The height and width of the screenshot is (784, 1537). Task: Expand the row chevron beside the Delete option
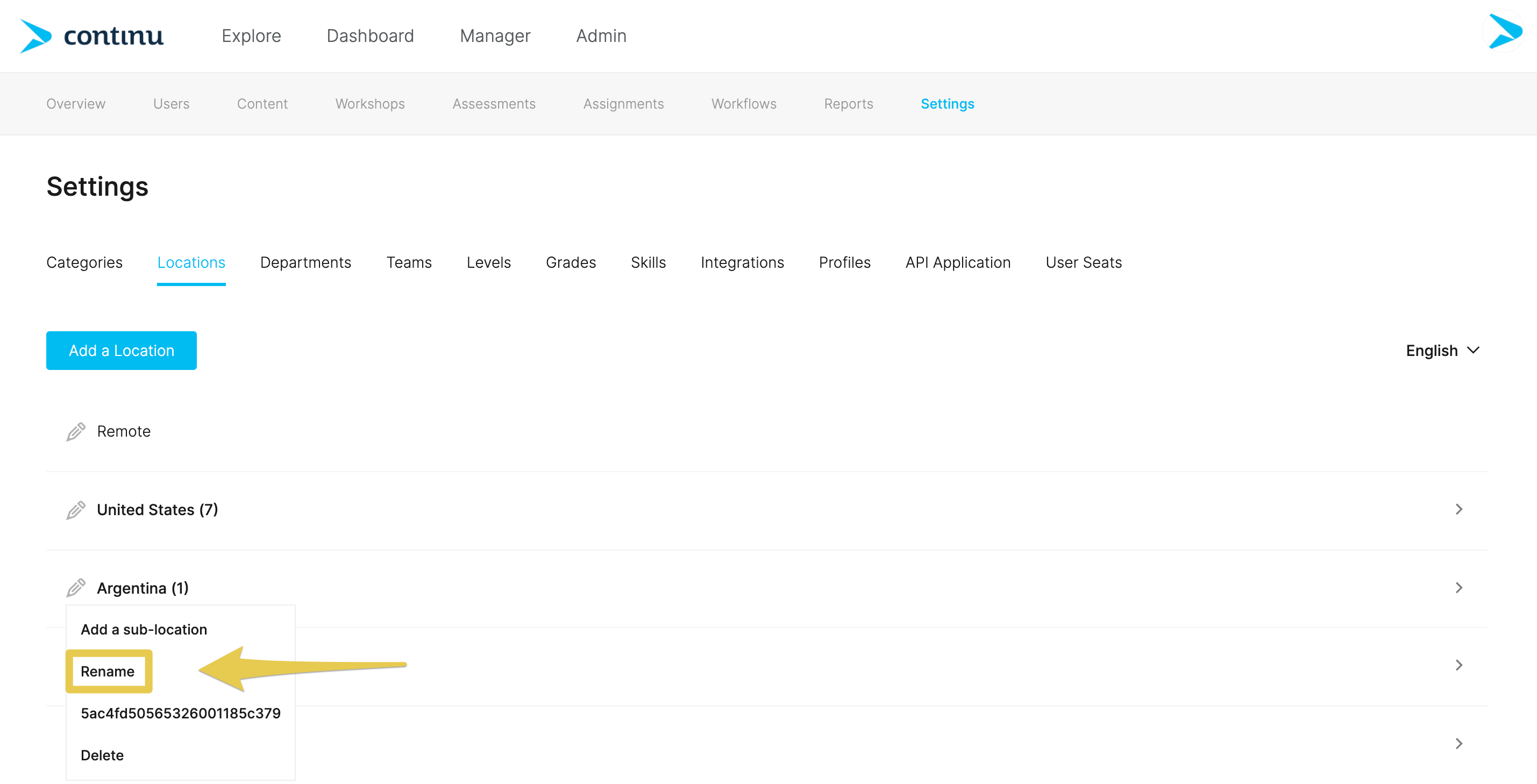[x=1458, y=744]
